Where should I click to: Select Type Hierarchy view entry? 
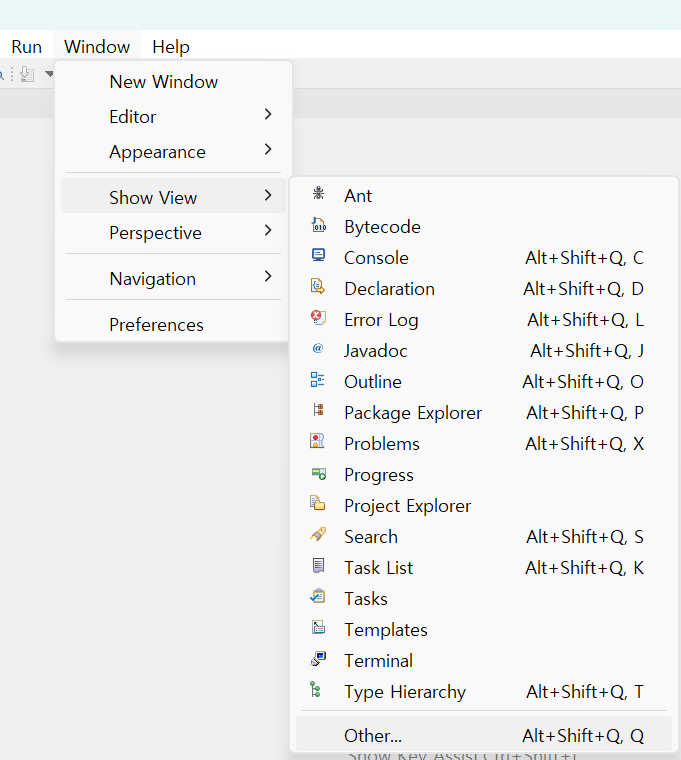484,692
